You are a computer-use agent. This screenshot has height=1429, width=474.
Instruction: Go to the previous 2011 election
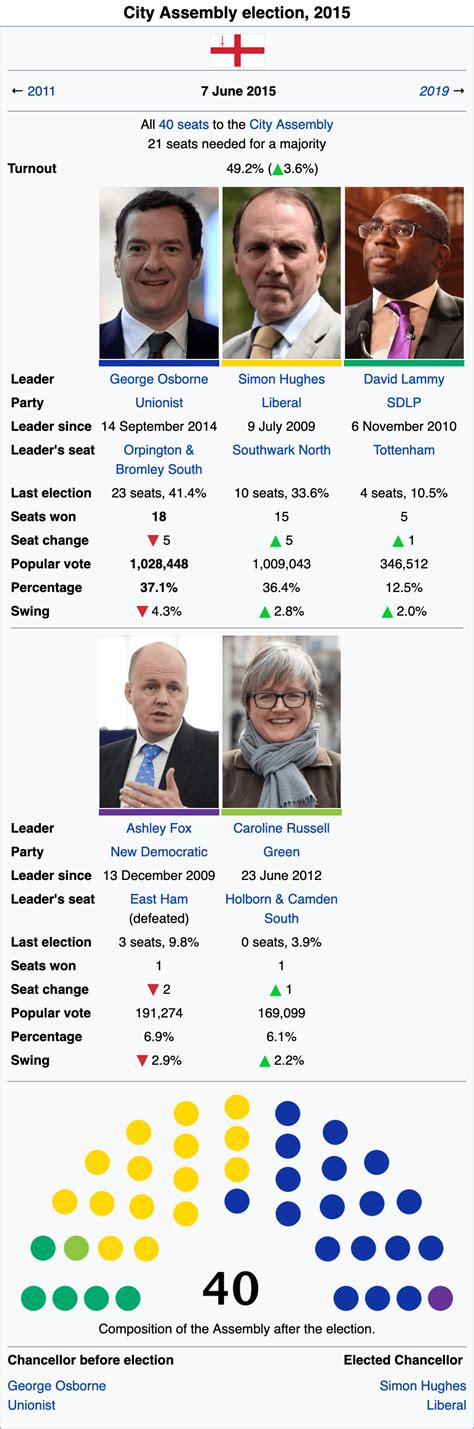[x=41, y=91]
